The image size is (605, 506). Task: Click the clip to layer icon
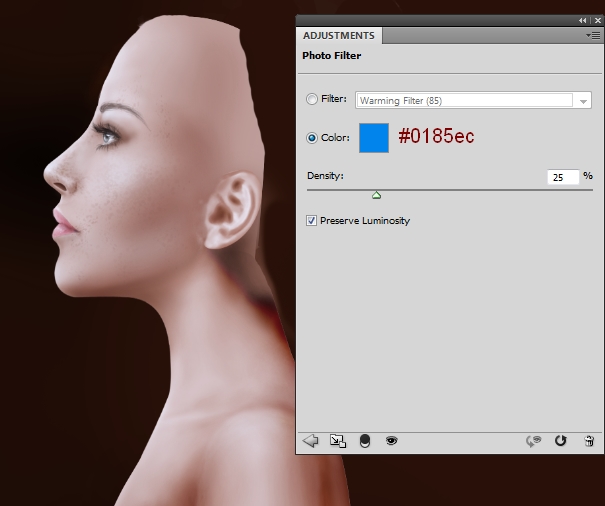point(364,440)
